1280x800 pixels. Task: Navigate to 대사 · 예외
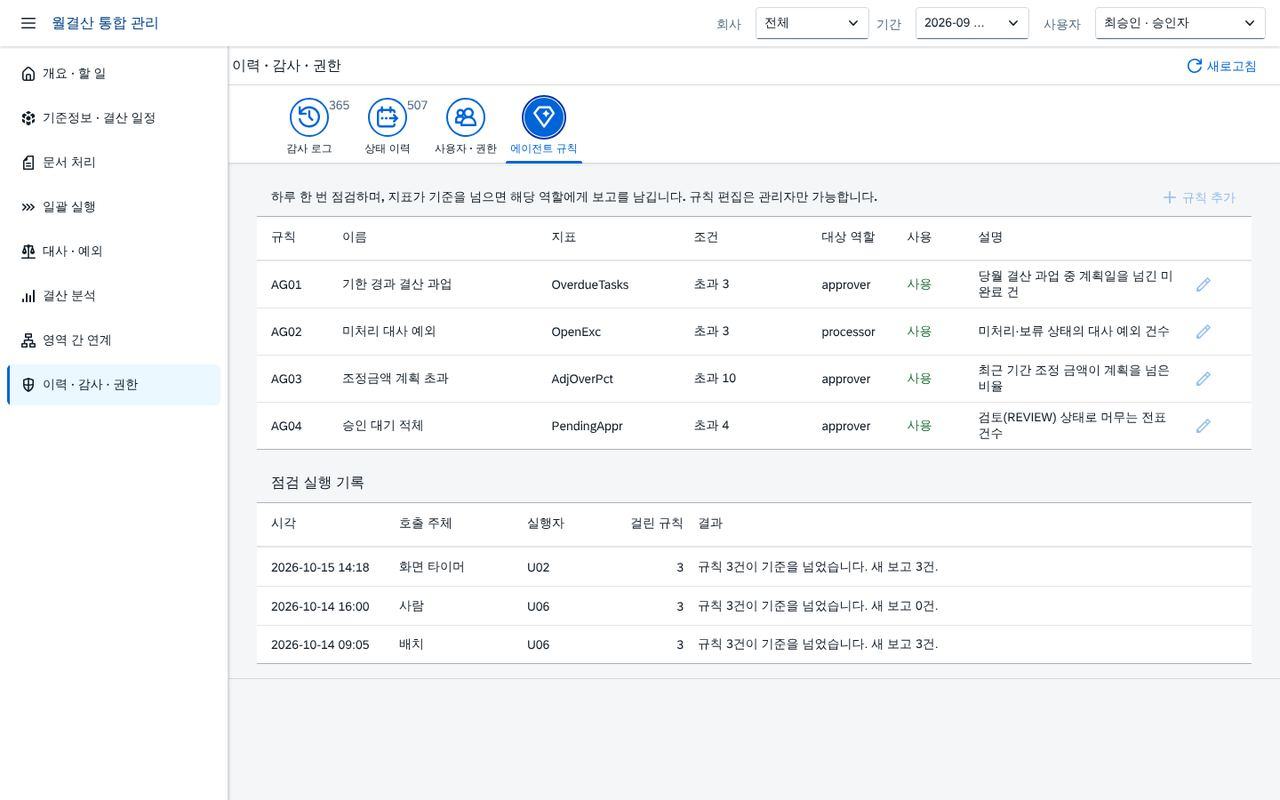click(x=114, y=251)
